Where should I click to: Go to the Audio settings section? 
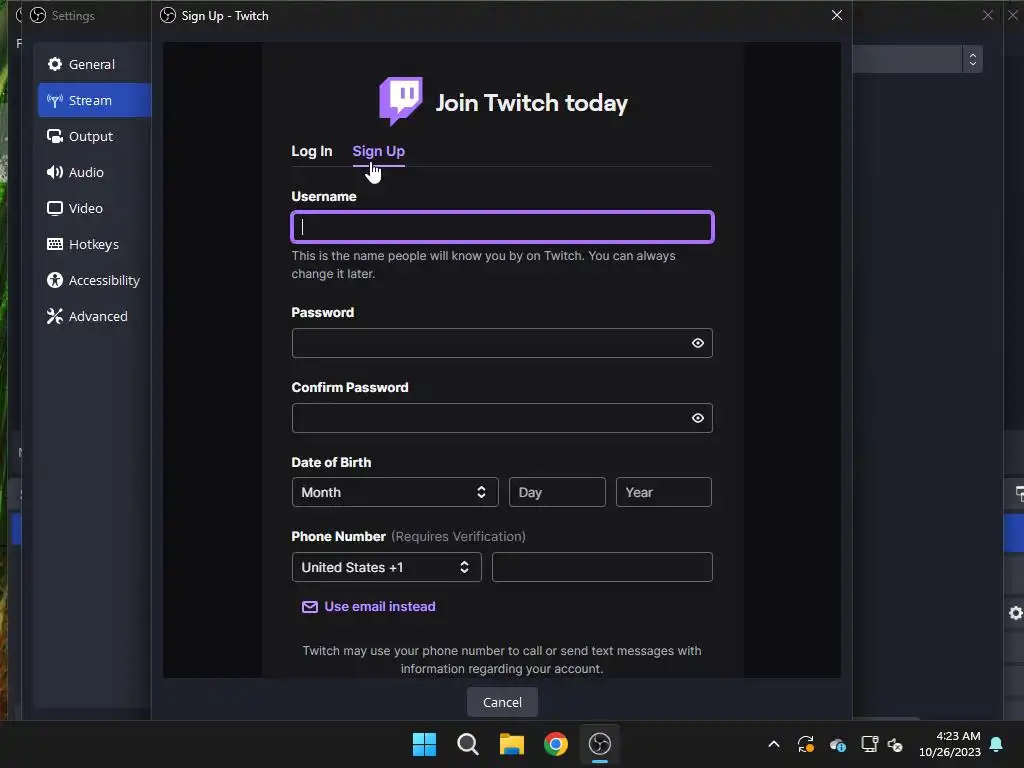click(92, 172)
